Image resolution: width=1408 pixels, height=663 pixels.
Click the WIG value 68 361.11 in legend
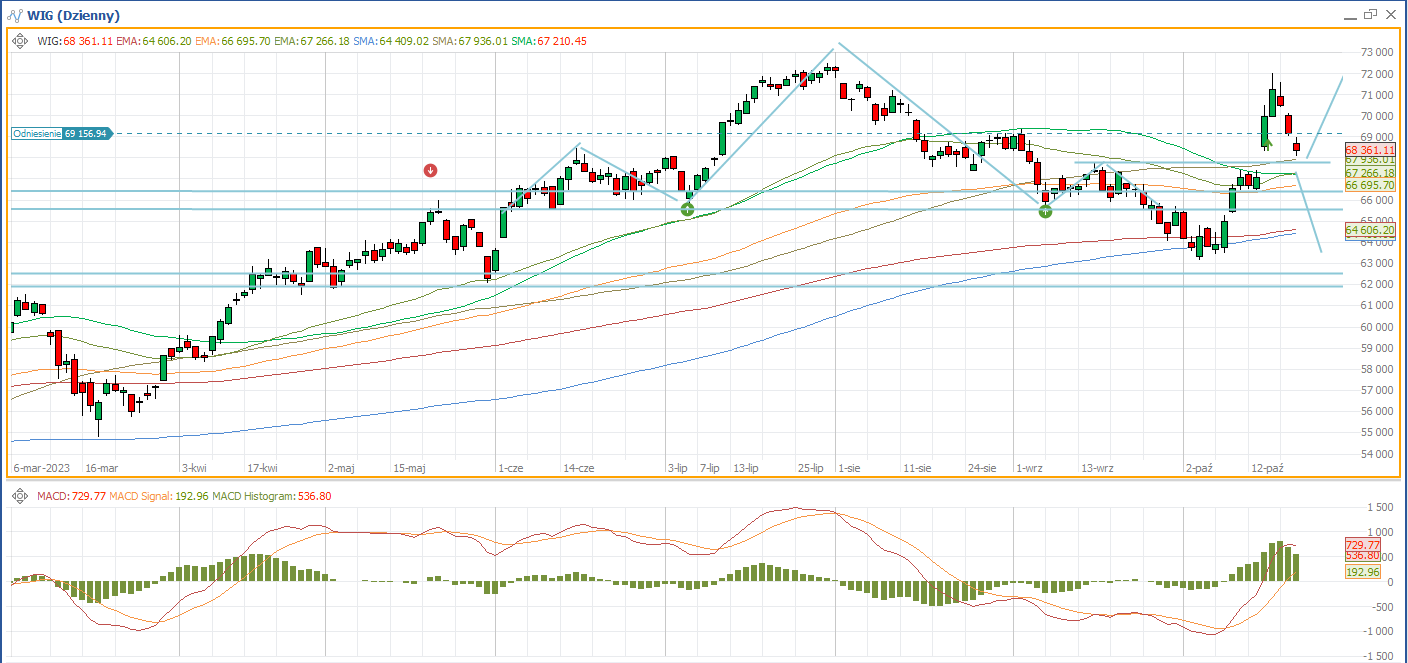(84, 41)
